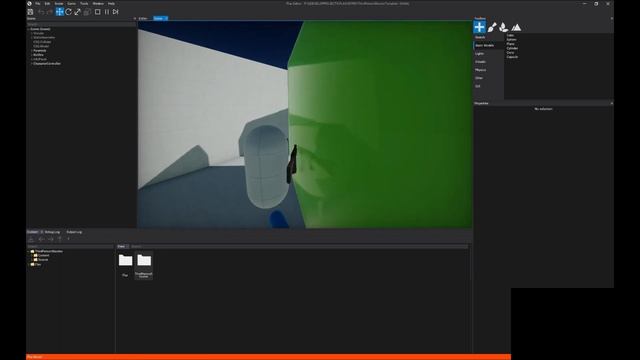
Task: Click the Flax logo icon in title bar
Action: pos(29,3)
